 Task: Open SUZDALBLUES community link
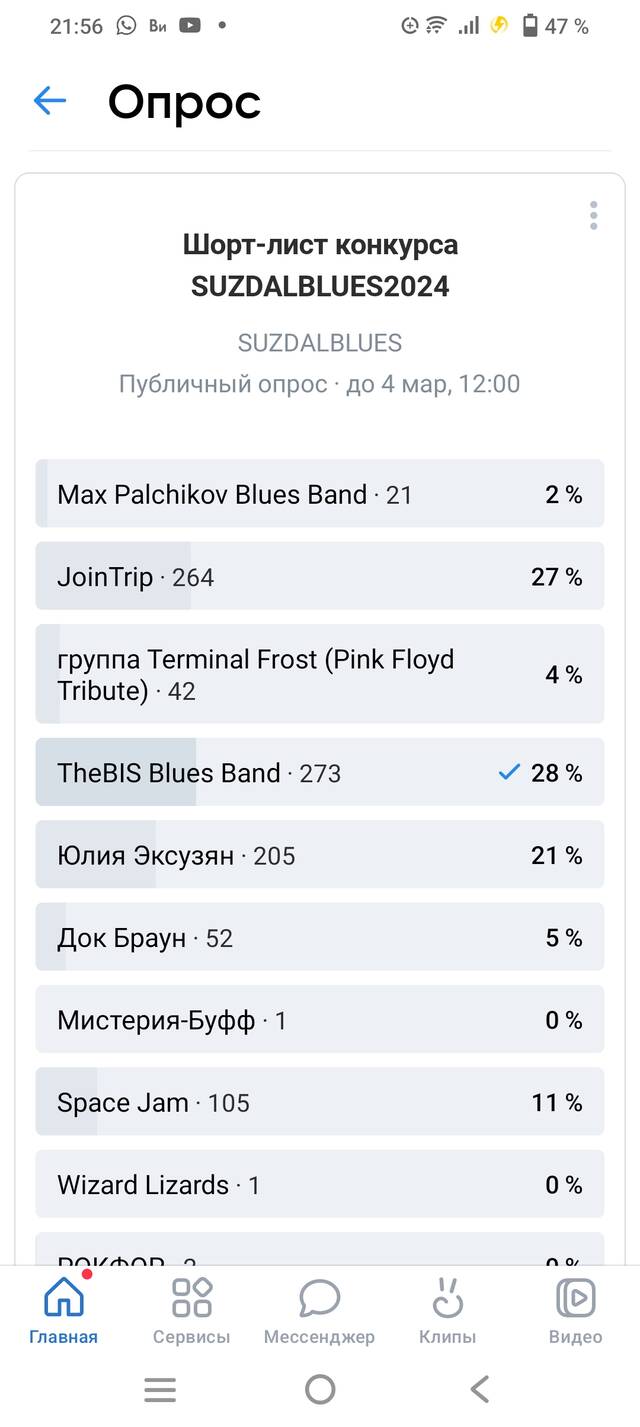[320, 343]
